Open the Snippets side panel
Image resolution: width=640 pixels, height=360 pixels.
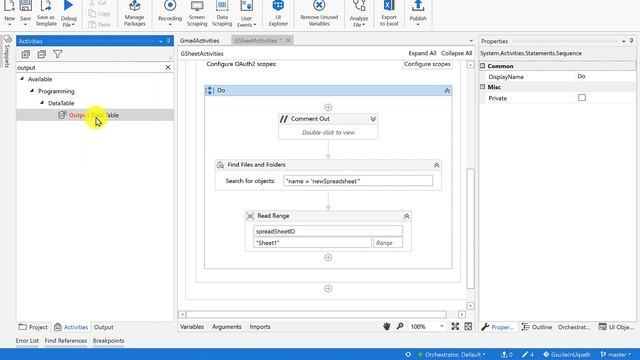(7, 51)
